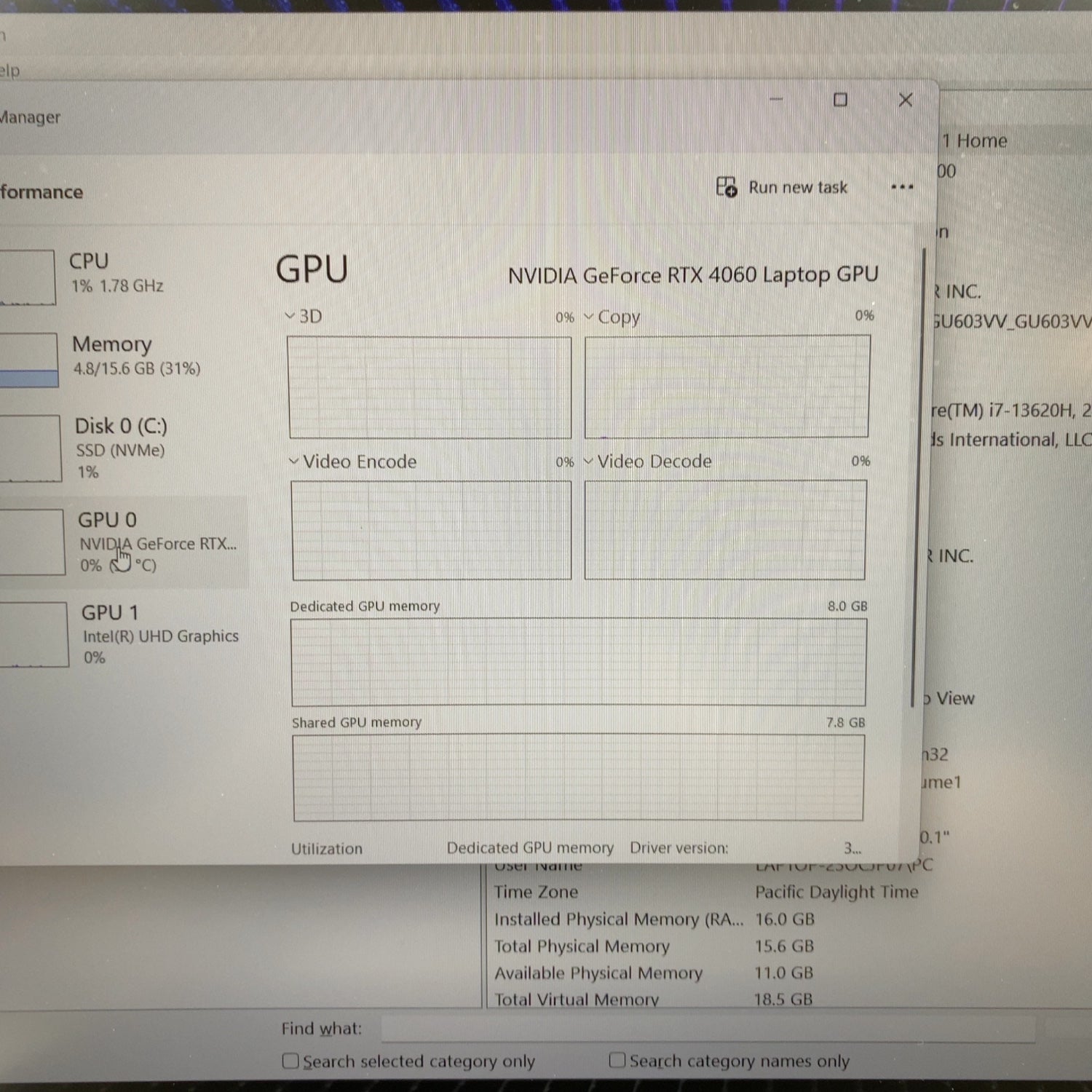Open the Copy engine dropdown chevron
This screenshot has width=1092, height=1092.
point(589,317)
